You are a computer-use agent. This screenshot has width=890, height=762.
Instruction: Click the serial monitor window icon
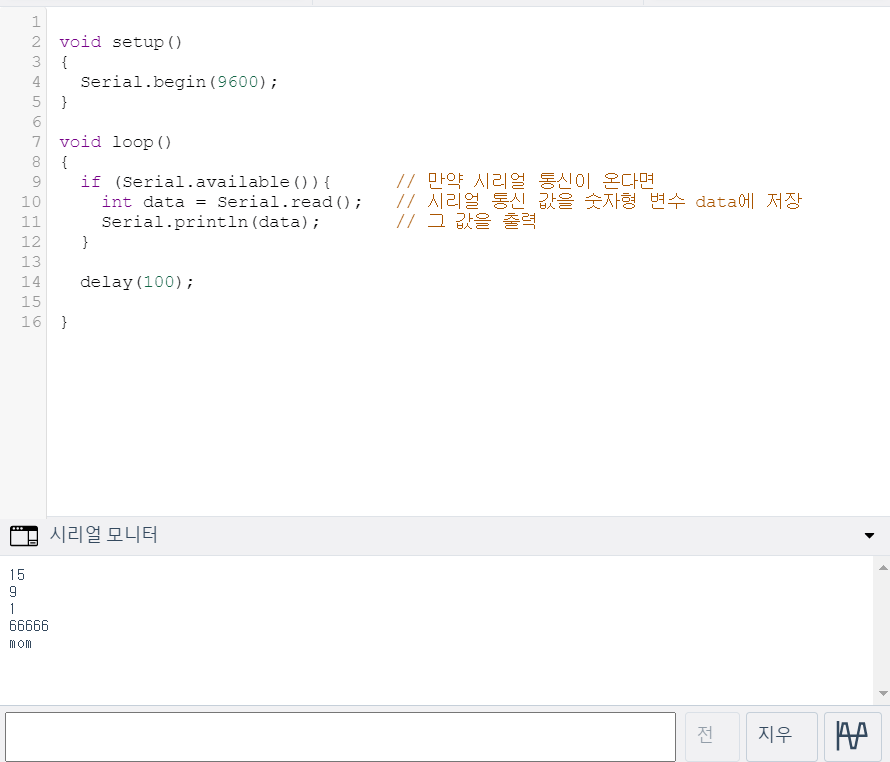(24, 535)
